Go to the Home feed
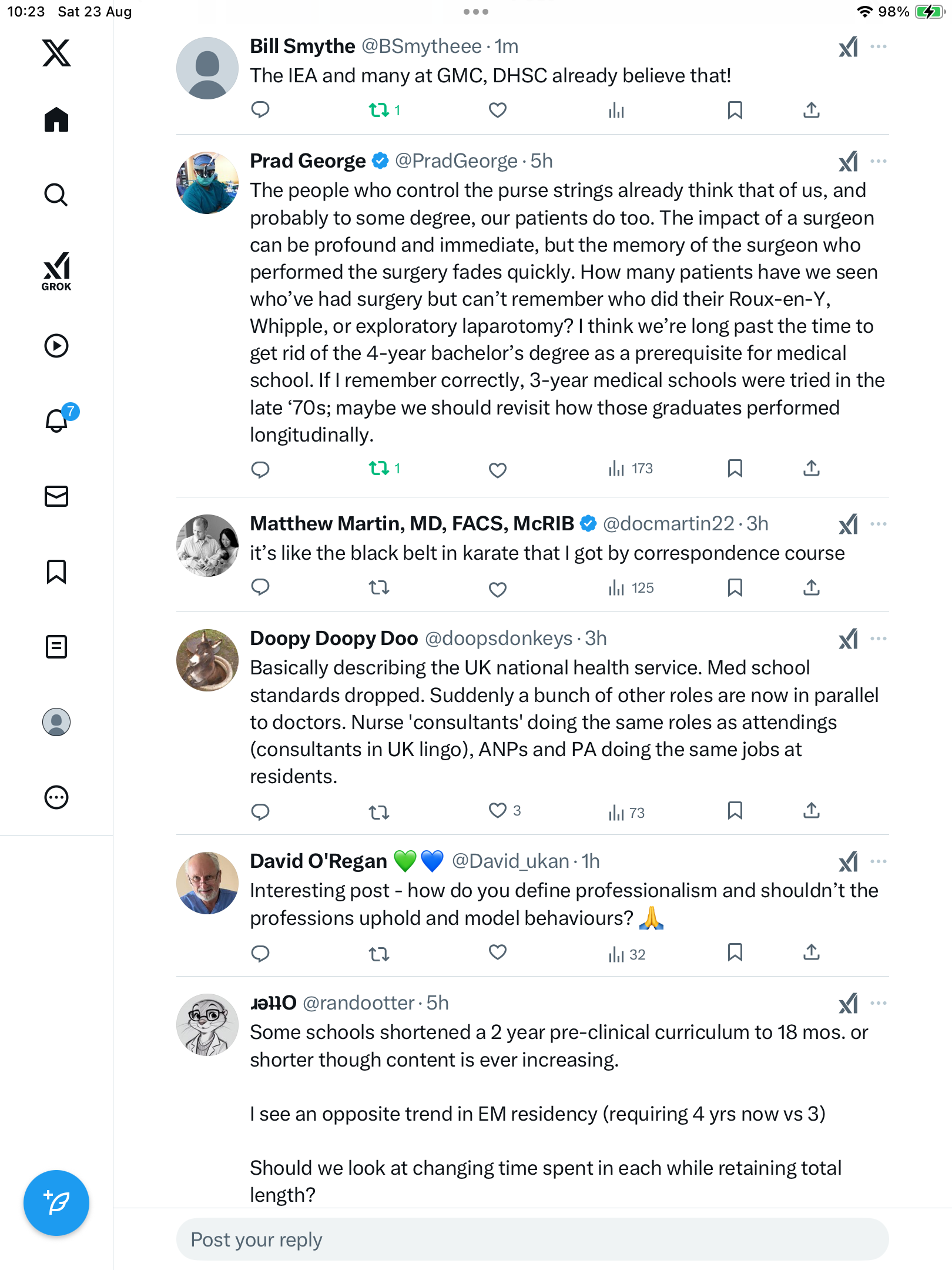 (56, 120)
